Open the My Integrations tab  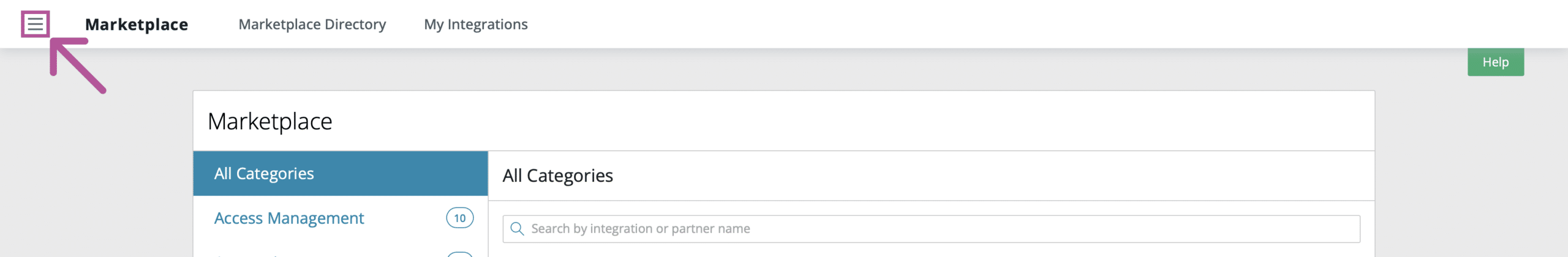click(476, 24)
